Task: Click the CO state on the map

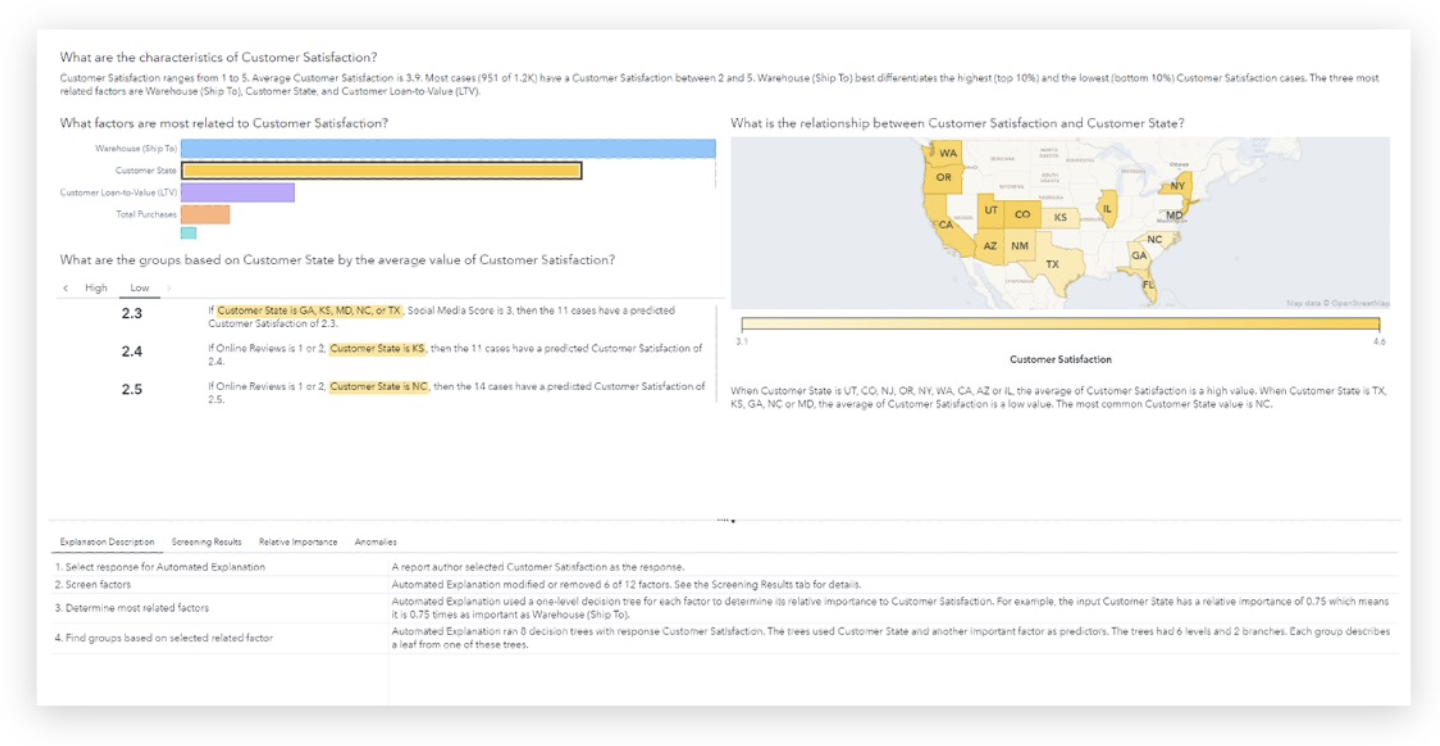Action: click(1022, 215)
